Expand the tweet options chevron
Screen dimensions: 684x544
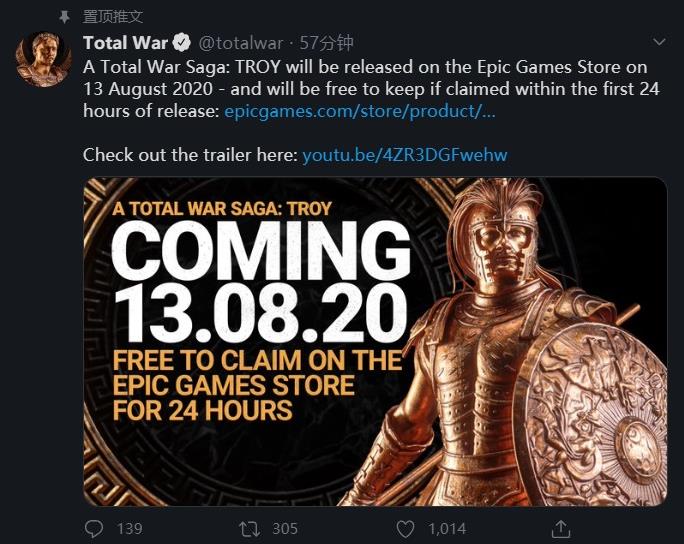659,43
